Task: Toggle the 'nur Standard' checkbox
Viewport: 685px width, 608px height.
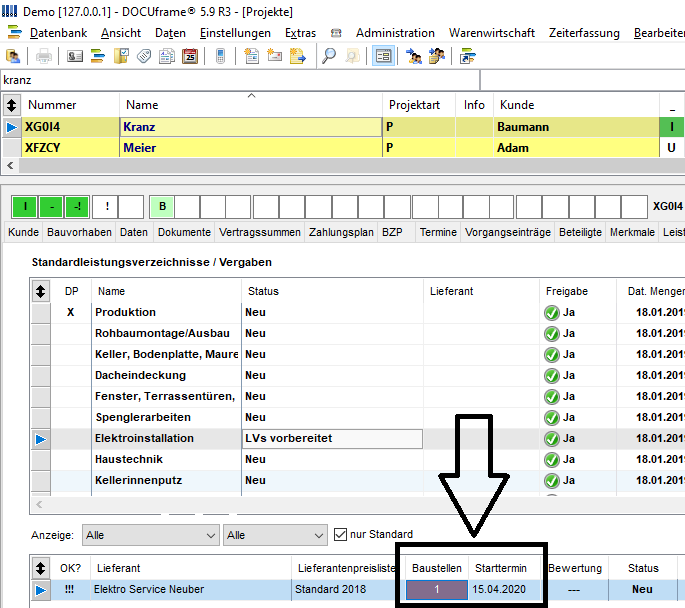Action: [340, 534]
